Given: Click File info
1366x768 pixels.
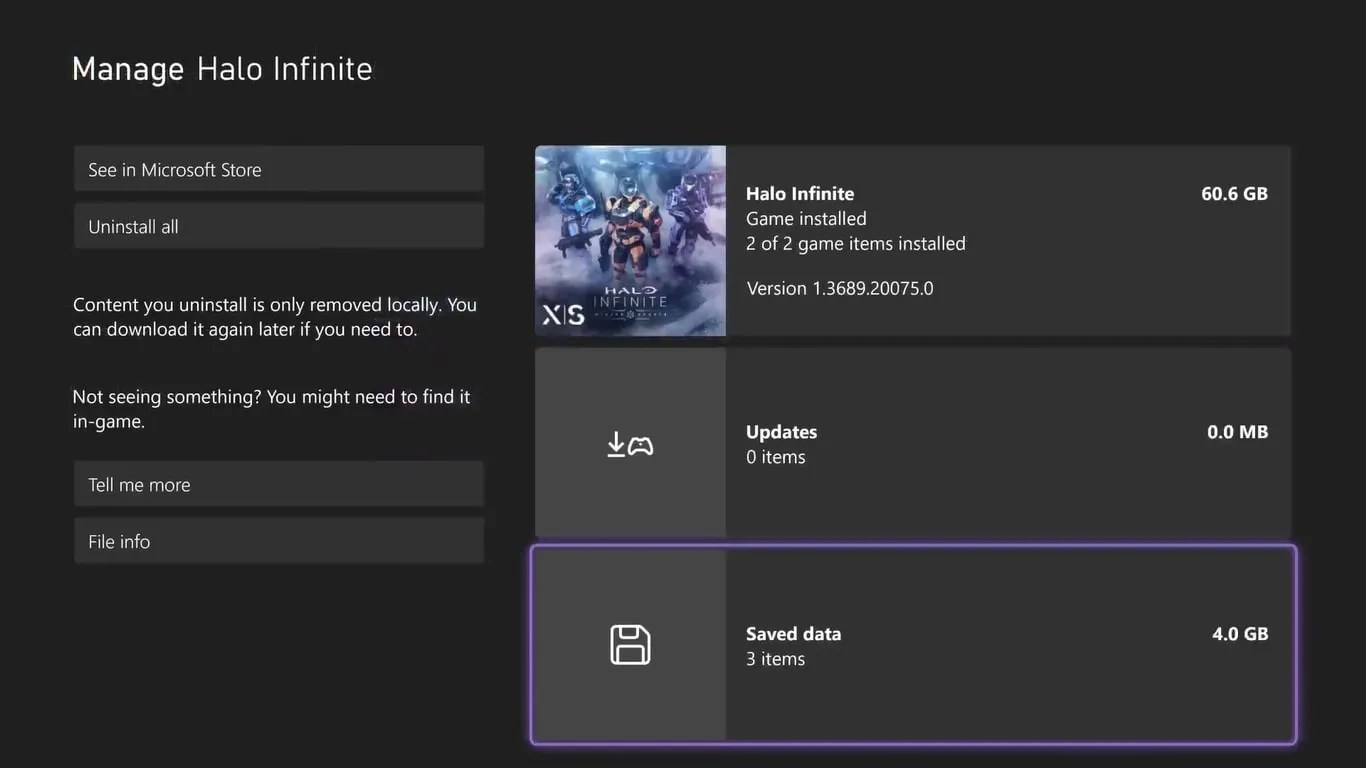Looking at the screenshot, I should (x=278, y=541).
